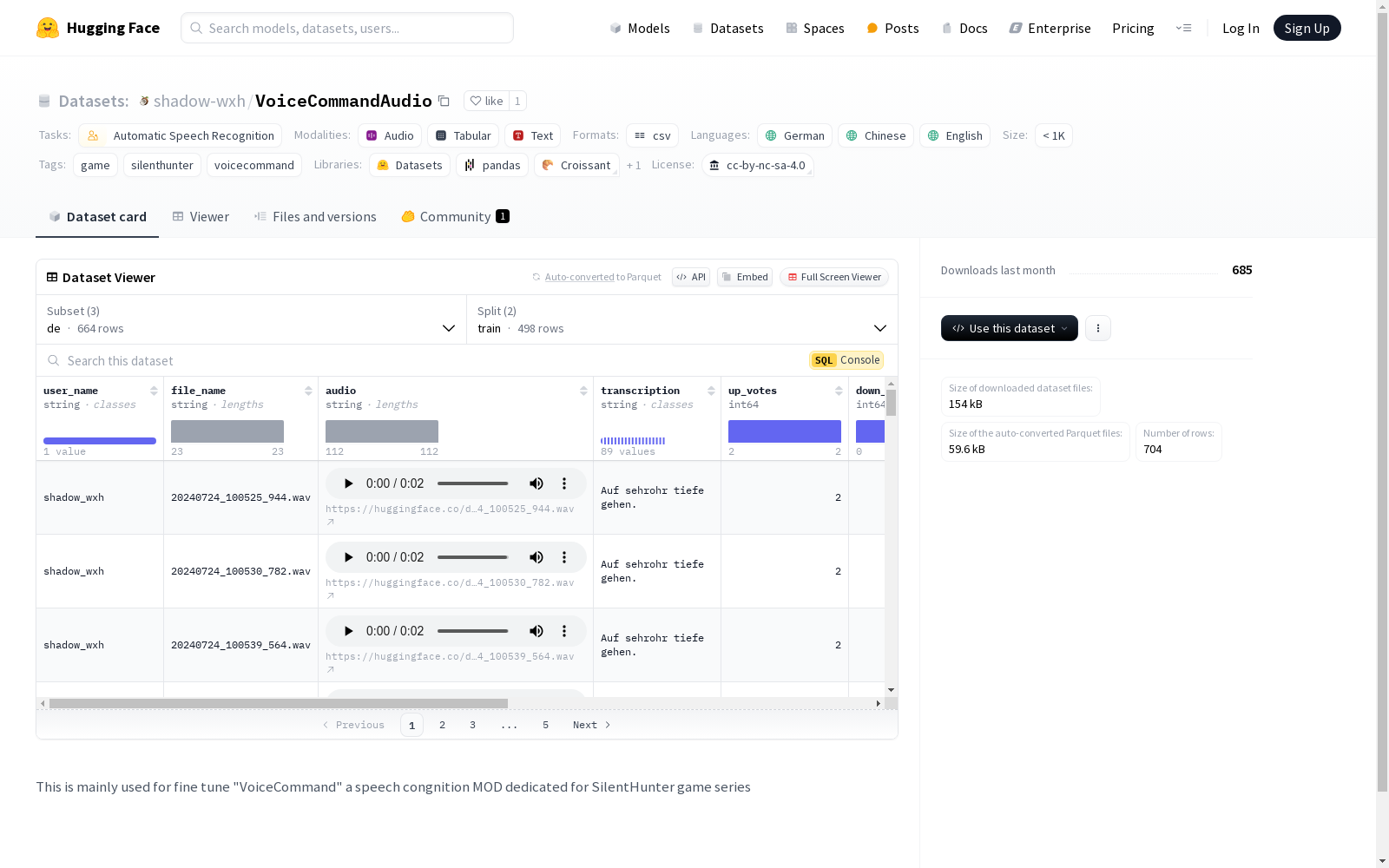This screenshot has height=868, width=1389.
Task: Expand the Croissant library tag
Action: (x=576, y=165)
